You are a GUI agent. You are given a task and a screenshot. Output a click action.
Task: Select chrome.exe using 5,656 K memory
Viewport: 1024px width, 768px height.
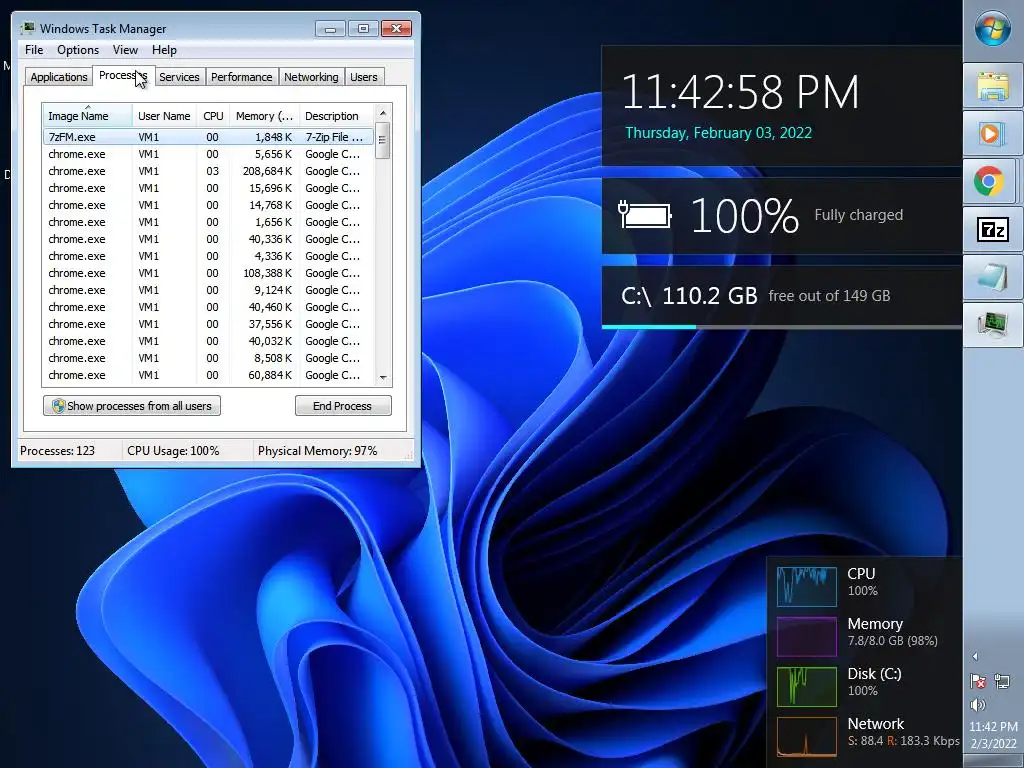coord(208,154)
